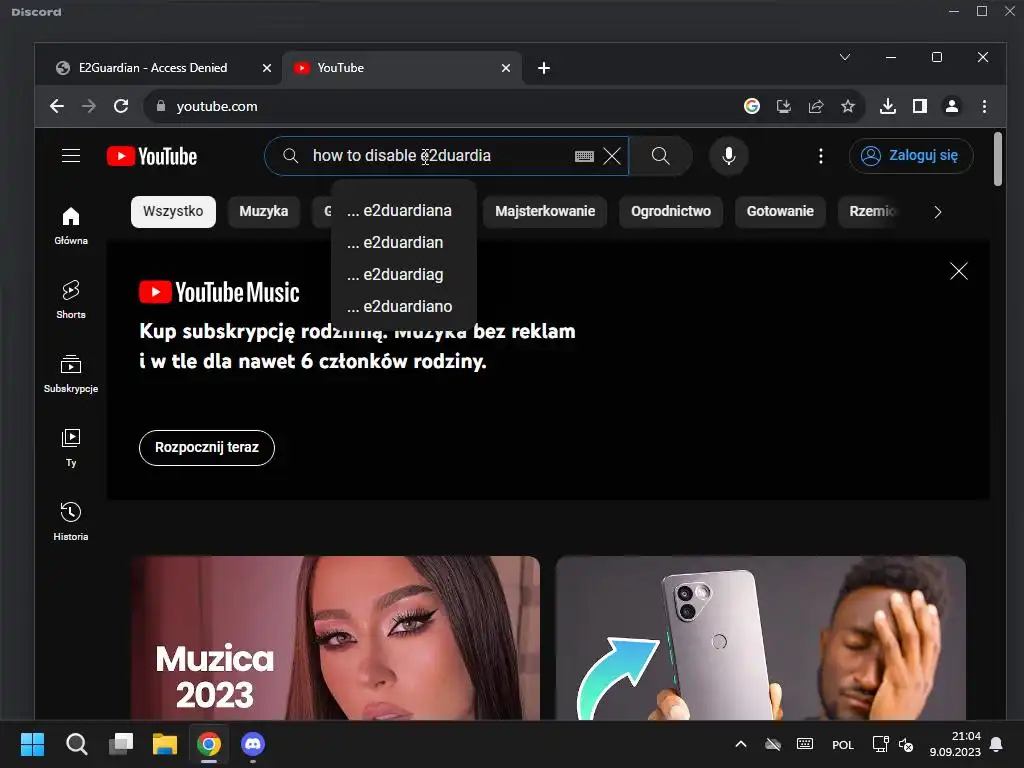Select the Ogrodnictwo filter chip
This screenshot has height=768, width=1024.
click(x=671, y=212)
